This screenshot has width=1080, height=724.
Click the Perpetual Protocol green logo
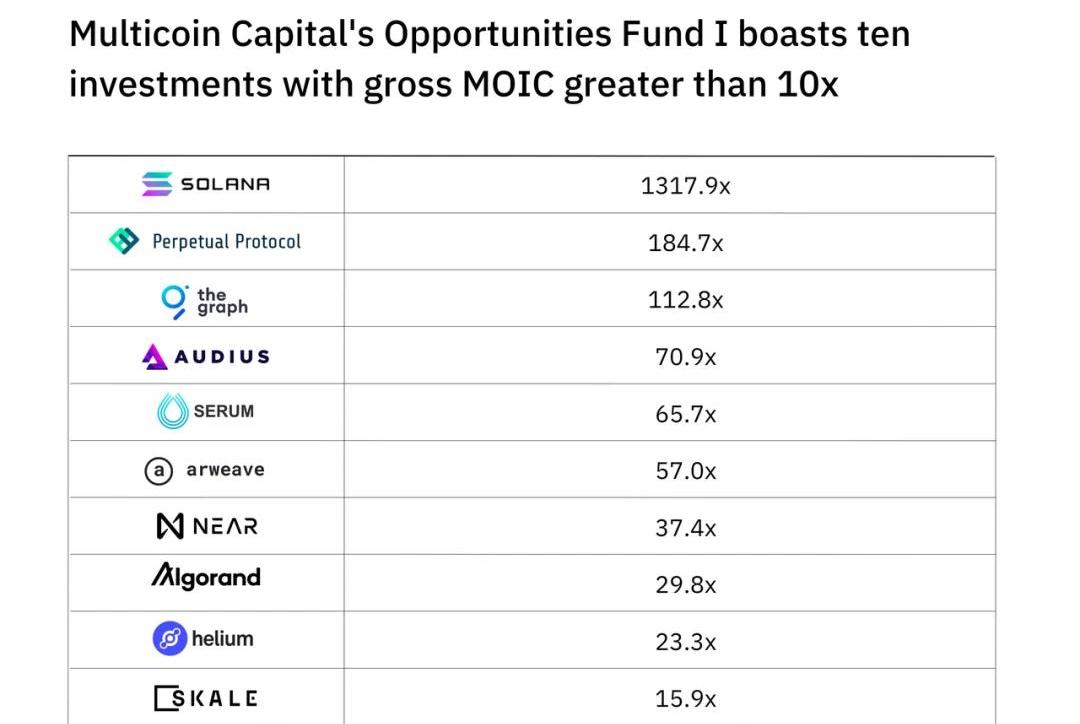click(x=124, y=241)
